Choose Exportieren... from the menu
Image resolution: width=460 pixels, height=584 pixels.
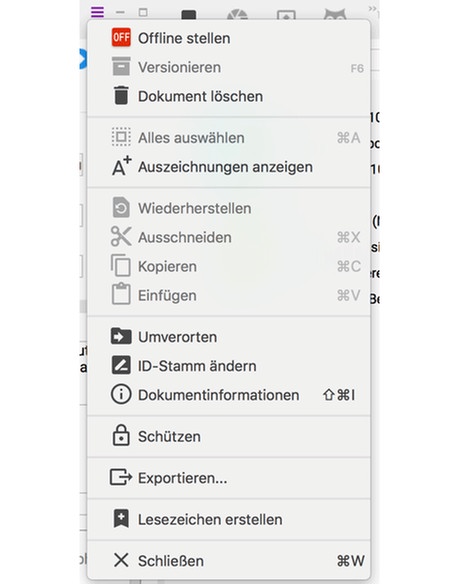coord(229,477)
